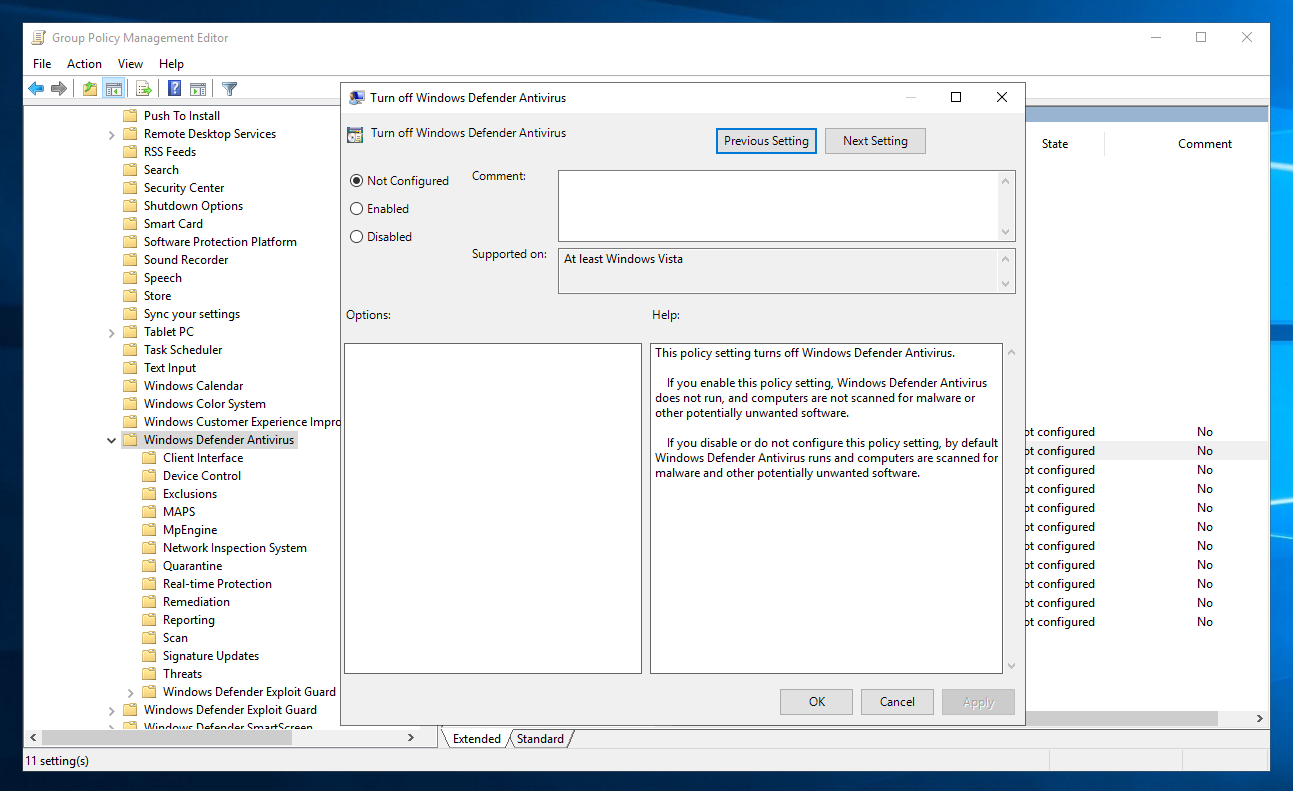
Task: Click the Export List toolbar icon
Action: click(x=143, y=89)
